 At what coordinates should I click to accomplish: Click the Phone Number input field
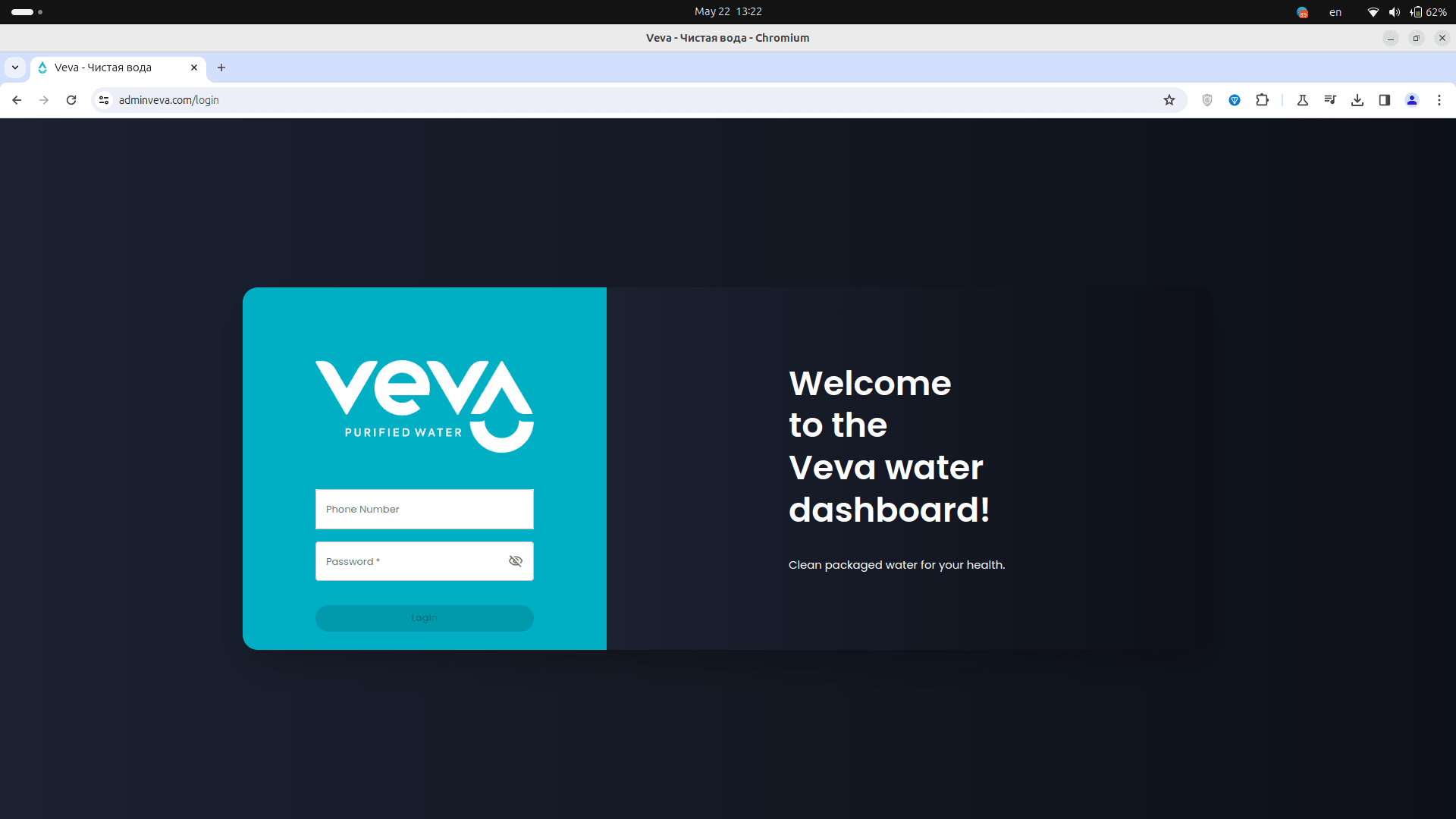[424, 509]
